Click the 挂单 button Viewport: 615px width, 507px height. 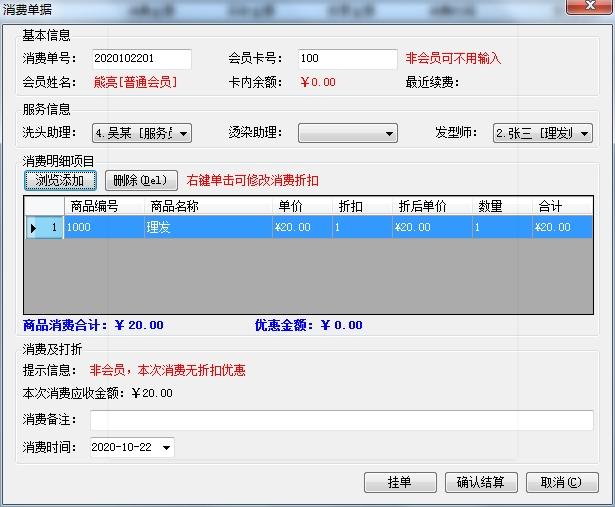pyautogui.click(x=400, y=483)
